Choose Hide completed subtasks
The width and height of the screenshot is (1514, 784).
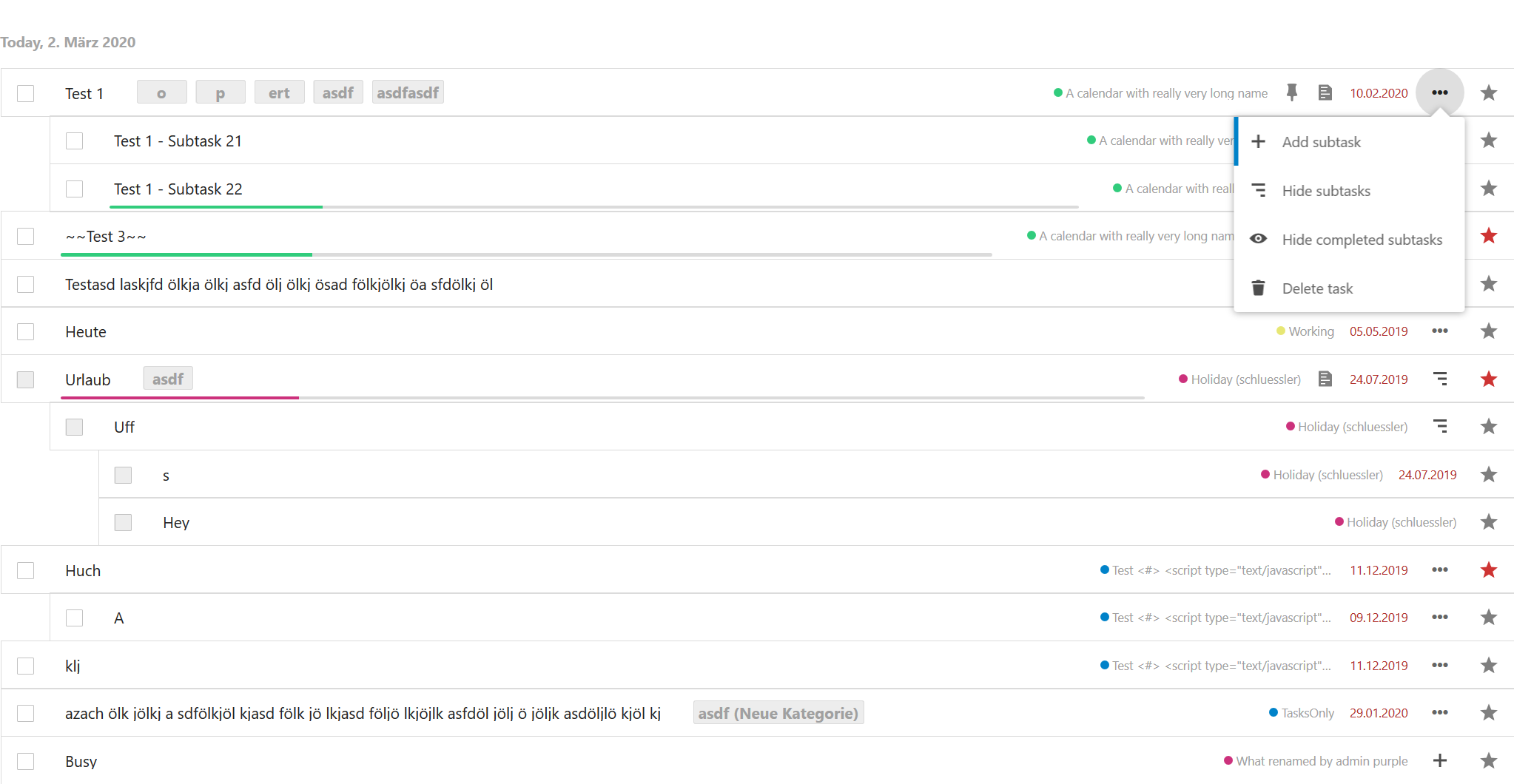(1362, 239)
